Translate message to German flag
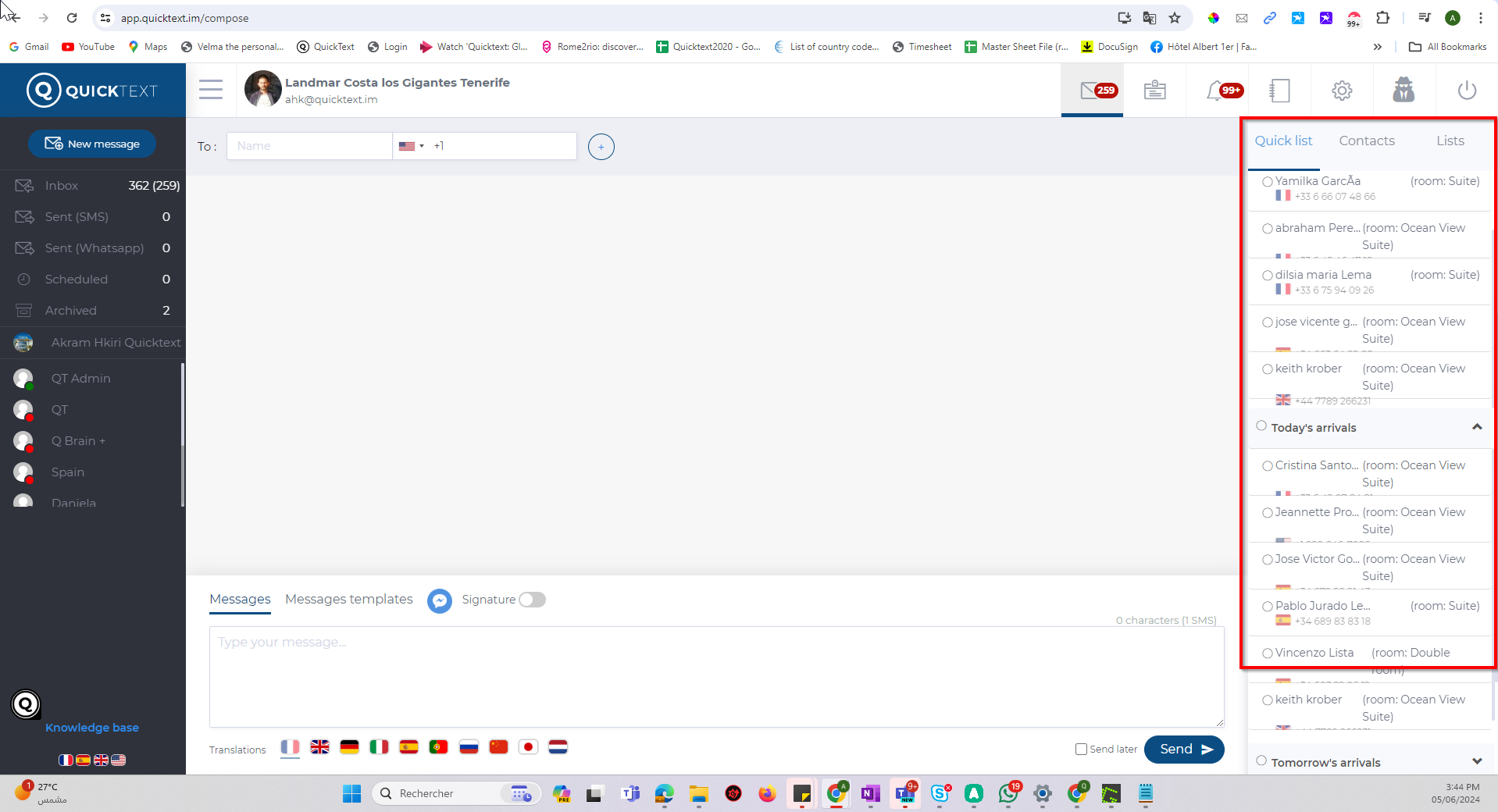 pos(349,747)
